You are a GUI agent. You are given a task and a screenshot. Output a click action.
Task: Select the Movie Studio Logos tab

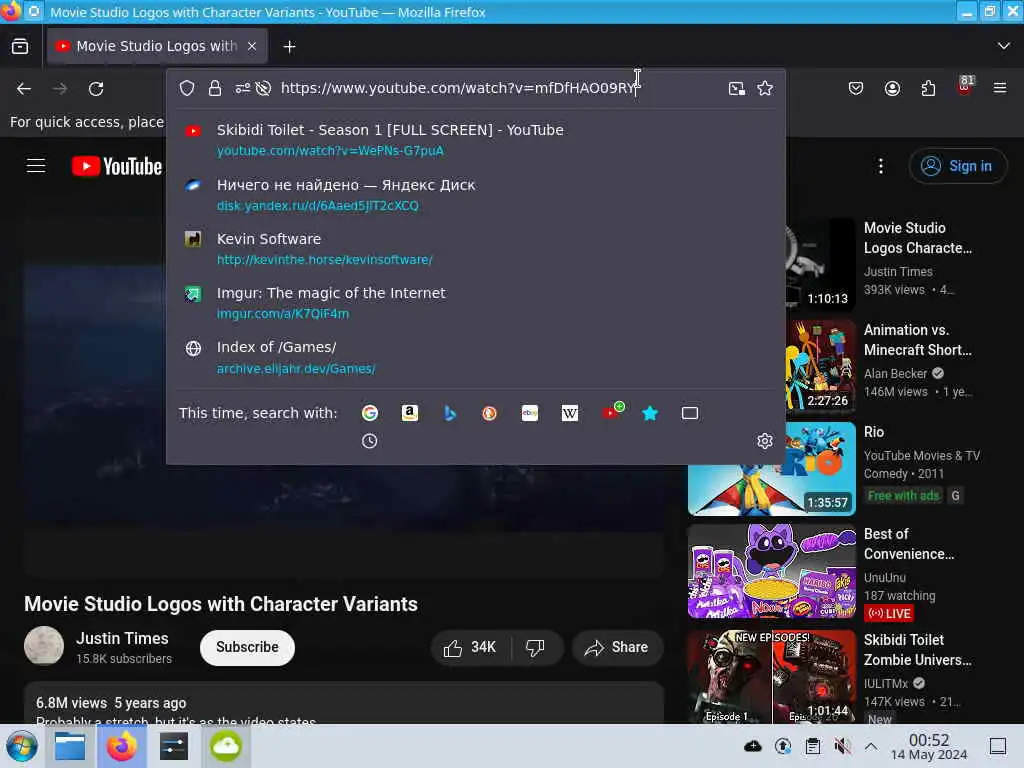pyautogui.click(x=157, y=46)
